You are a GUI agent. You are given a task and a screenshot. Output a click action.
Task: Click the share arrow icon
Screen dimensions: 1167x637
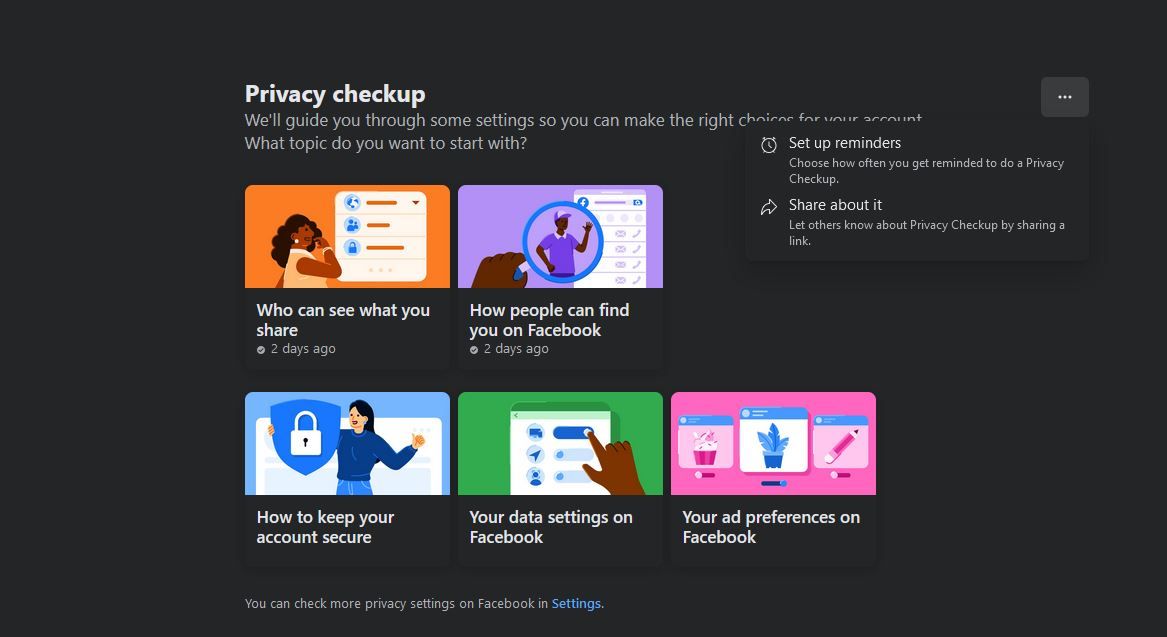769,207
